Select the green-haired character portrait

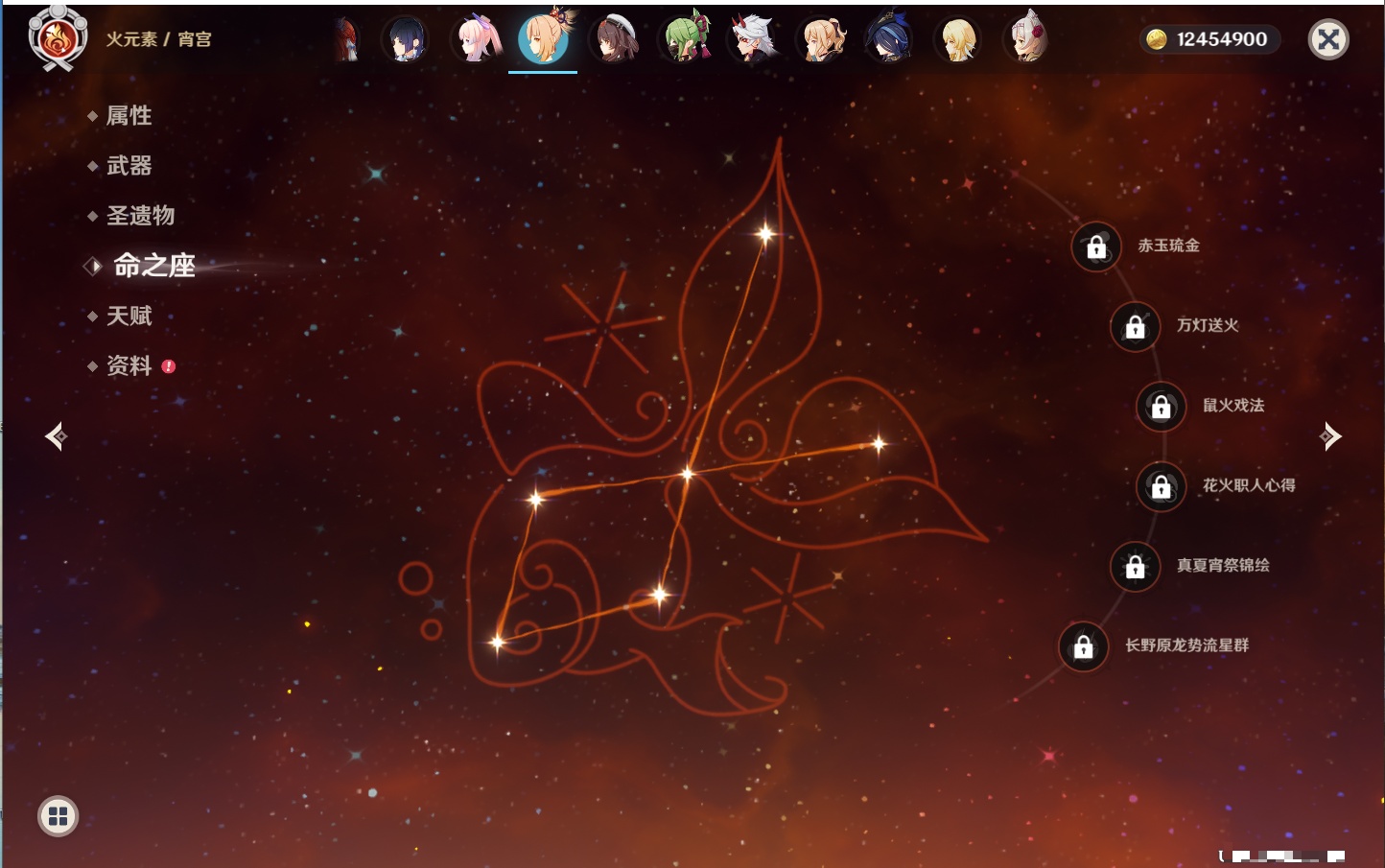[x=684, y=39]
